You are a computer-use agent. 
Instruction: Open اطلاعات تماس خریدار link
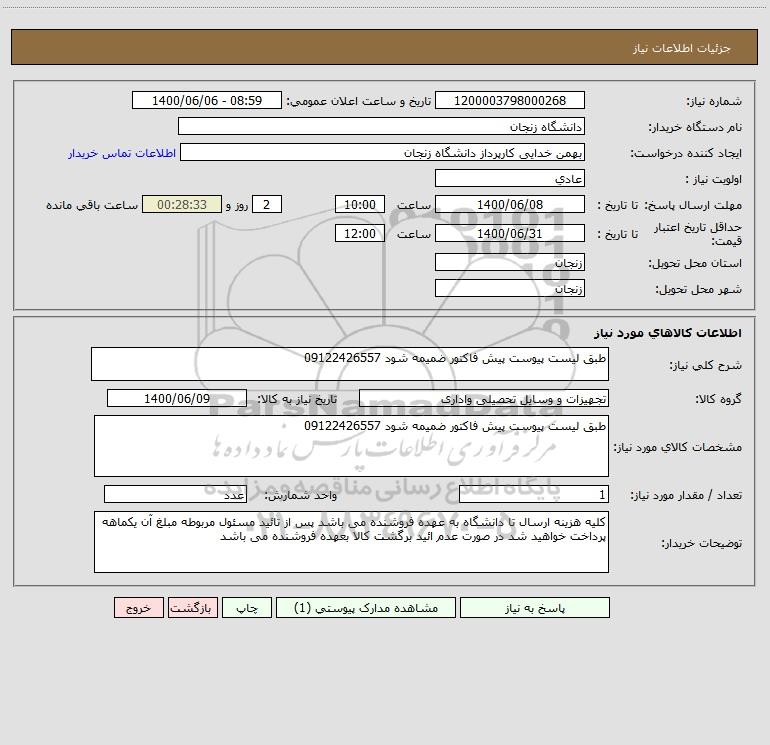(122, 153)
